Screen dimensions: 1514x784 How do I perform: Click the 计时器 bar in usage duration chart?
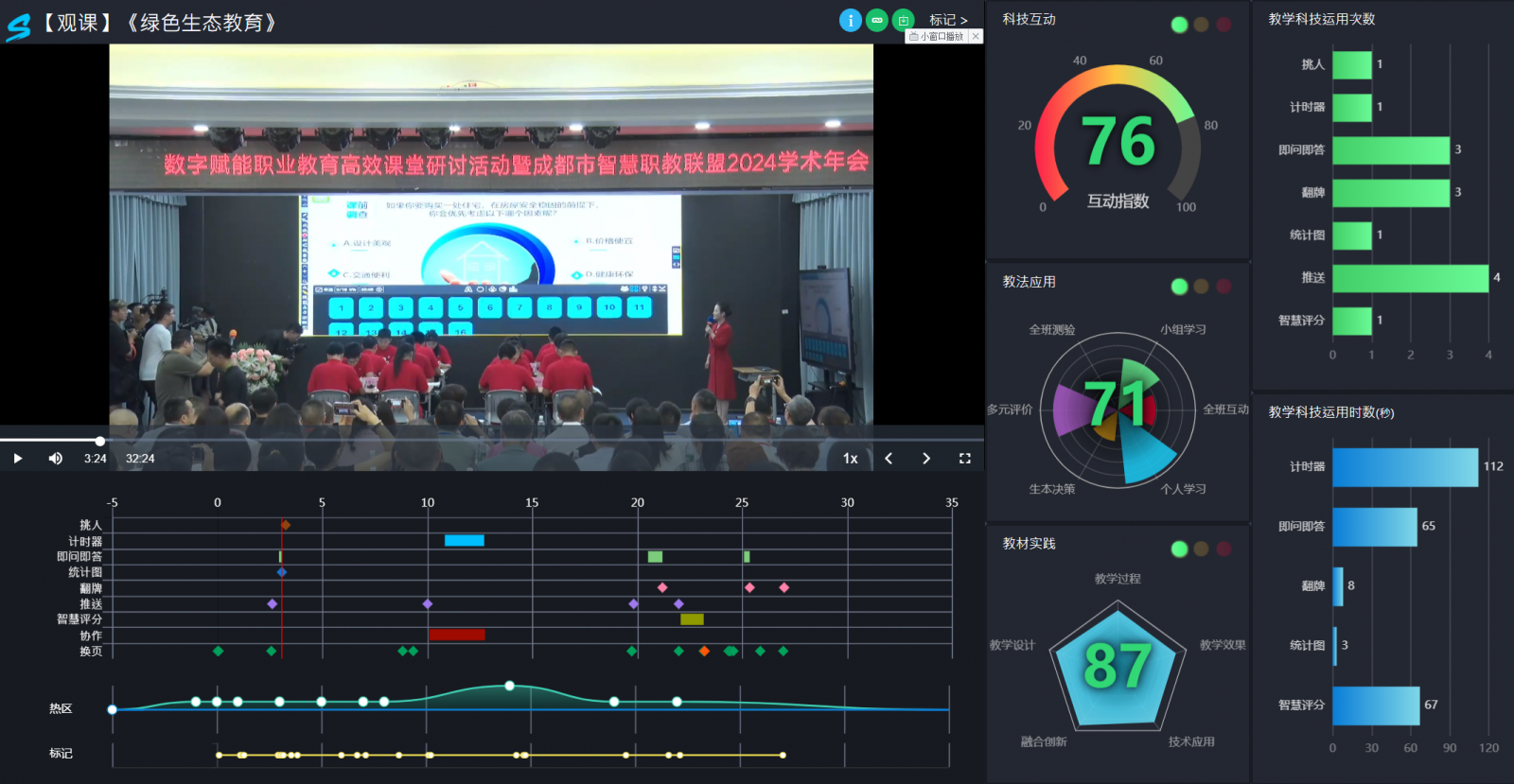1404,467
